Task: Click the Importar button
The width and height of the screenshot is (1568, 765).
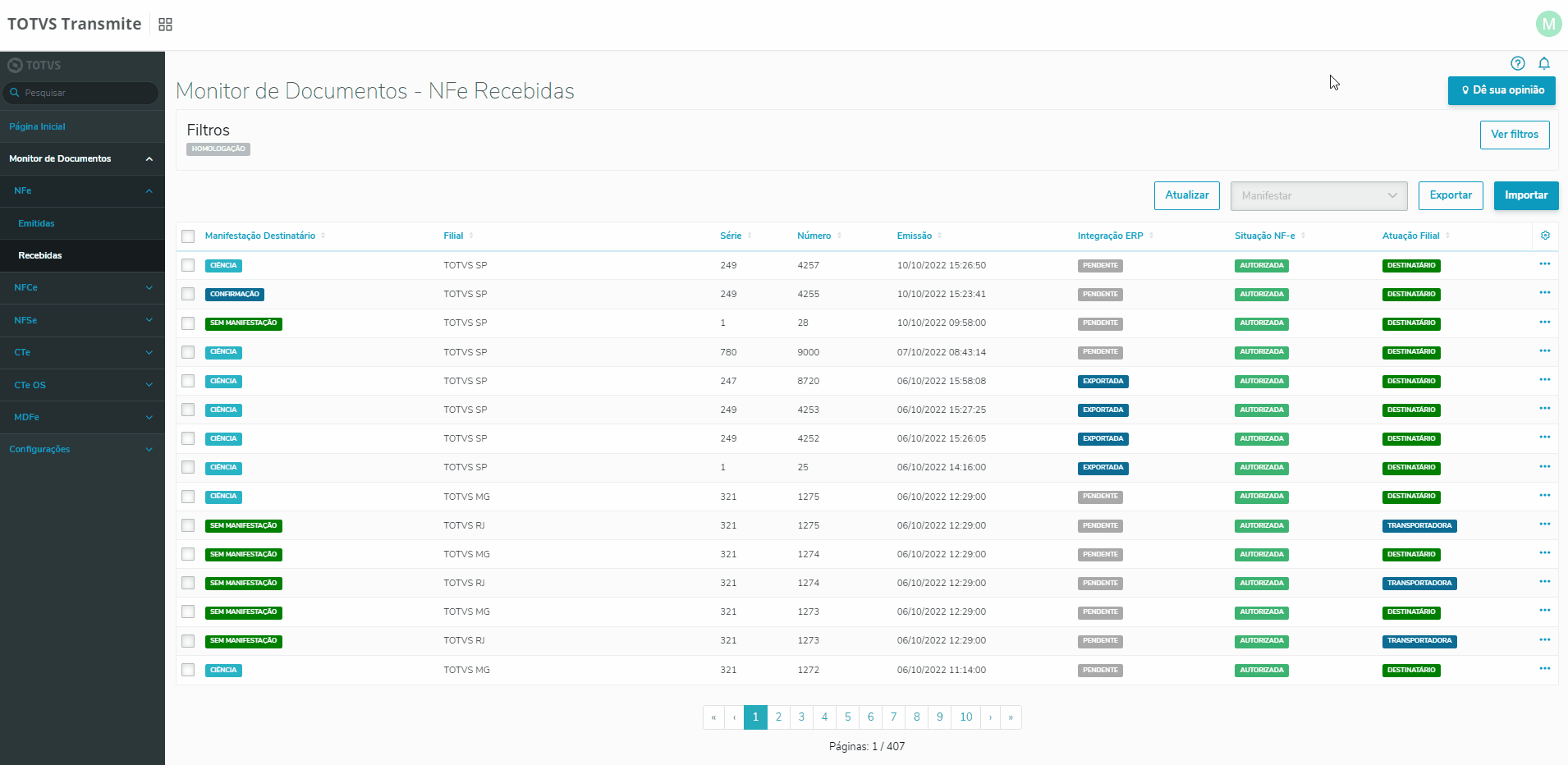Action: point(1526,195)
